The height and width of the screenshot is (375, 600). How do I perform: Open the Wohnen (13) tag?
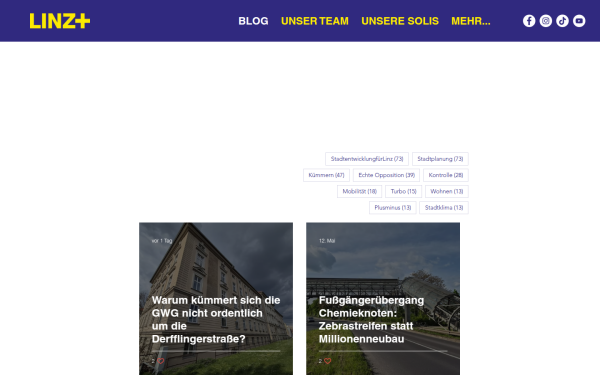click(x=447, y=191)
